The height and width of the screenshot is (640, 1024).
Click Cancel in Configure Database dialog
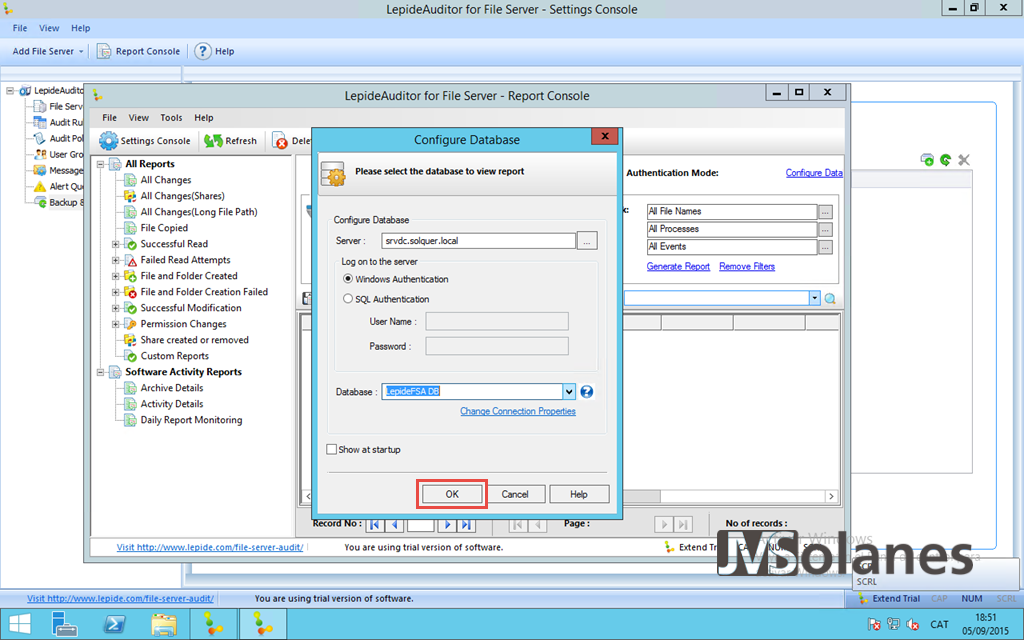pos(515,494)
